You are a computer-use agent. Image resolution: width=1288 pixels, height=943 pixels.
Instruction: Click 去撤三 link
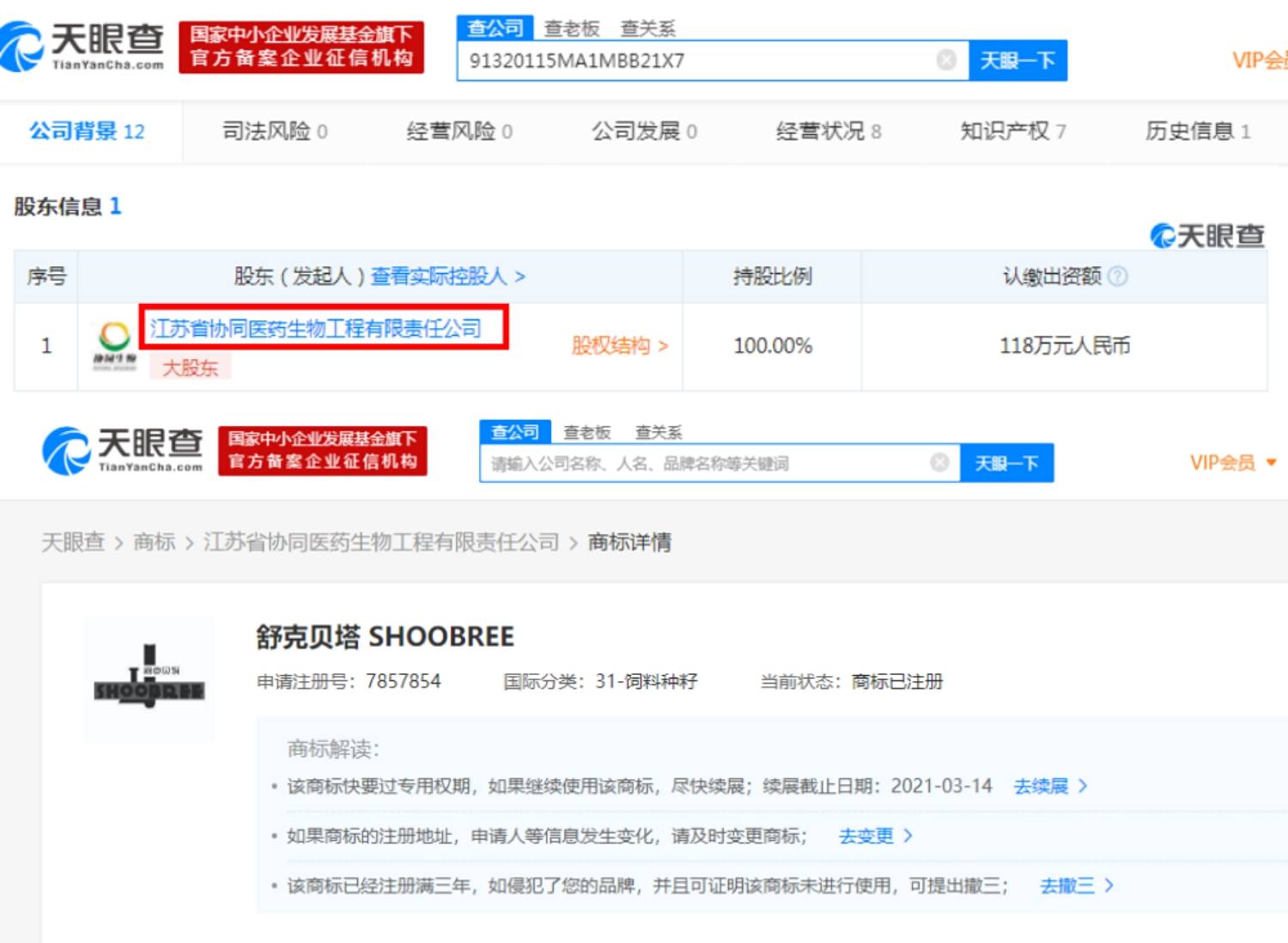click(1077, 885)
